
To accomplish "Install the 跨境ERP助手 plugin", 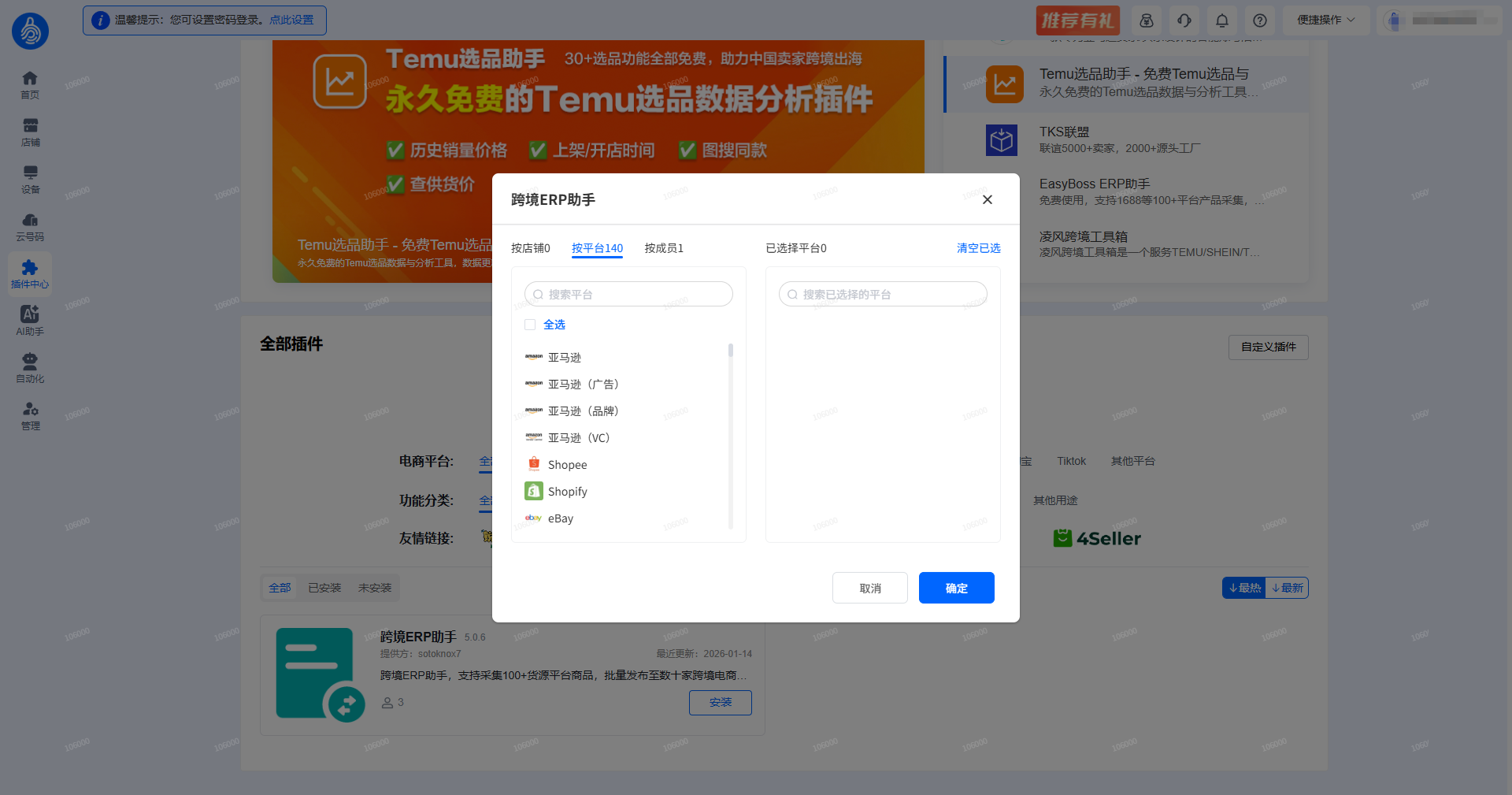I will (x=721, y=702).
